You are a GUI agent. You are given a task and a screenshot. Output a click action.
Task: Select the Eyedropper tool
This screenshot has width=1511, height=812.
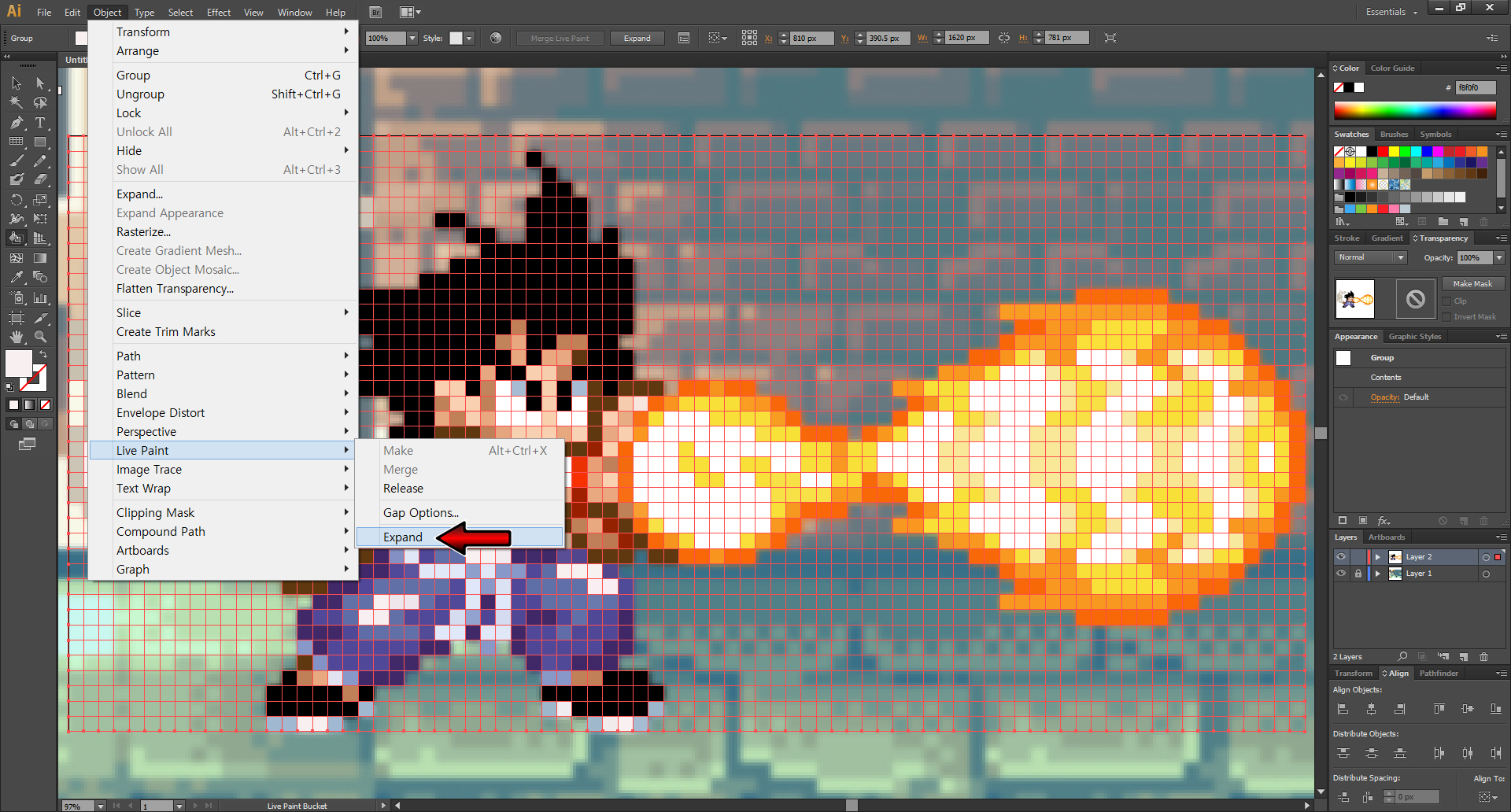pyautogui.click(x=17, y=277)
